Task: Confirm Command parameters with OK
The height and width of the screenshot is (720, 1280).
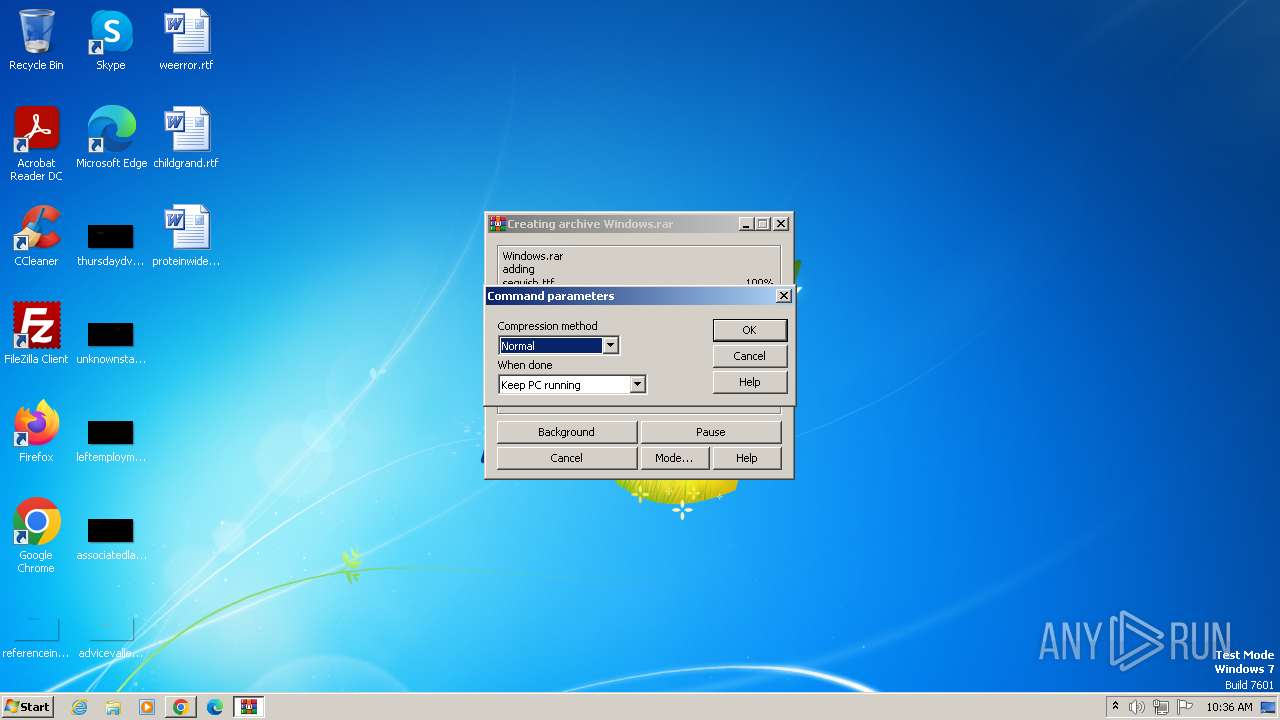Action: point(750,330)
